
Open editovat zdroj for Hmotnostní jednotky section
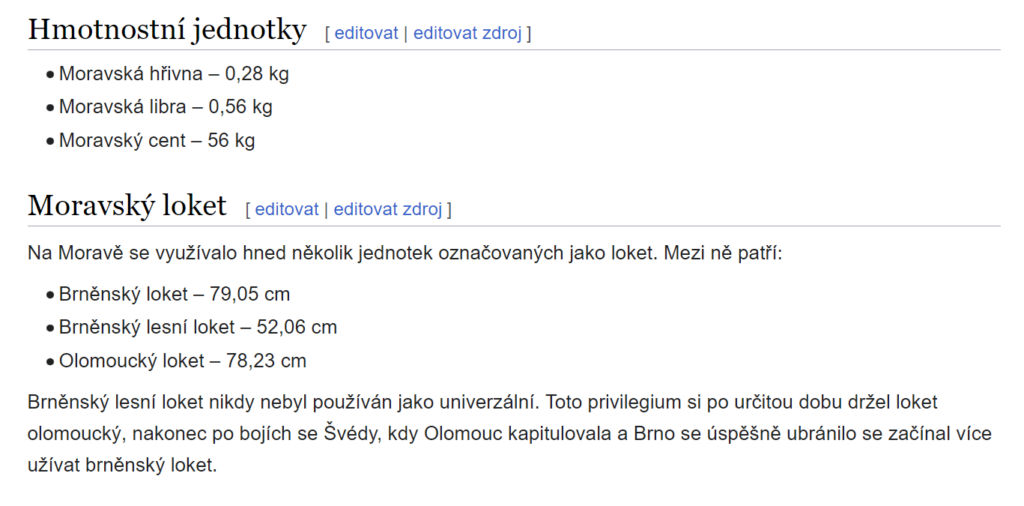tap(468, 33)
